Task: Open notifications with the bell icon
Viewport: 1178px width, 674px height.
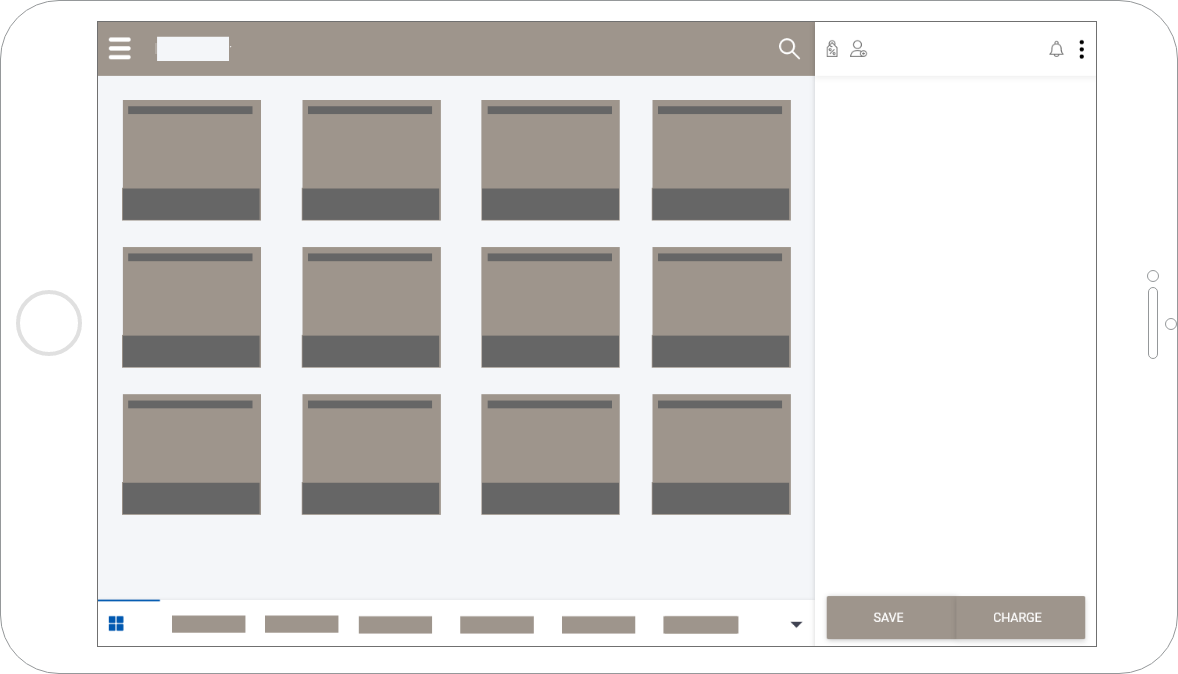Action: [1056, 49]
